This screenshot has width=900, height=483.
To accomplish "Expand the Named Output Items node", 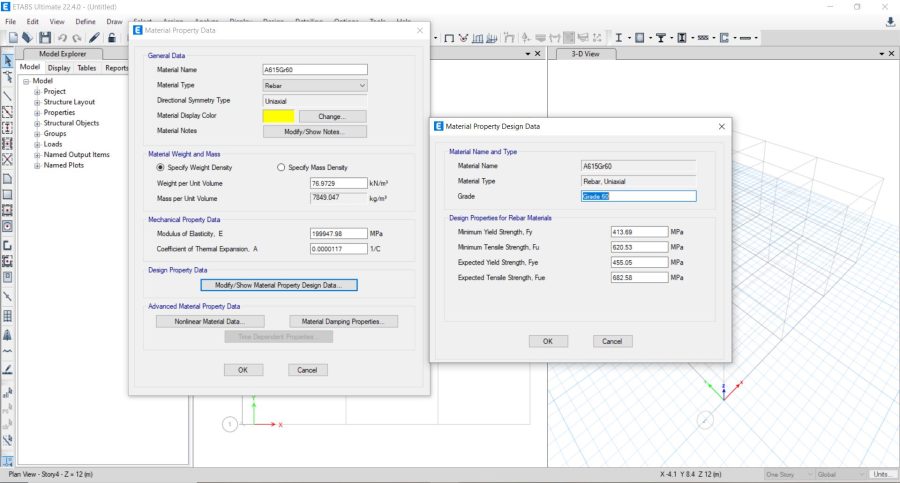I will pos(37,155).
